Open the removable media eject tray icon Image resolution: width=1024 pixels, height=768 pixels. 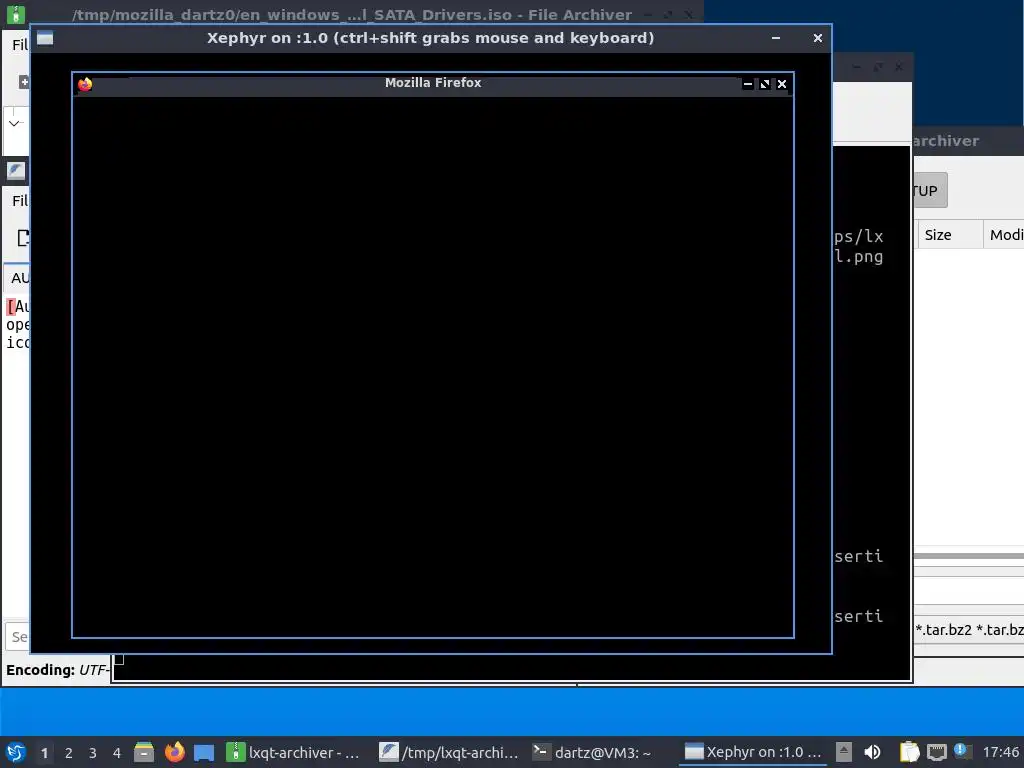coord(844,752)
